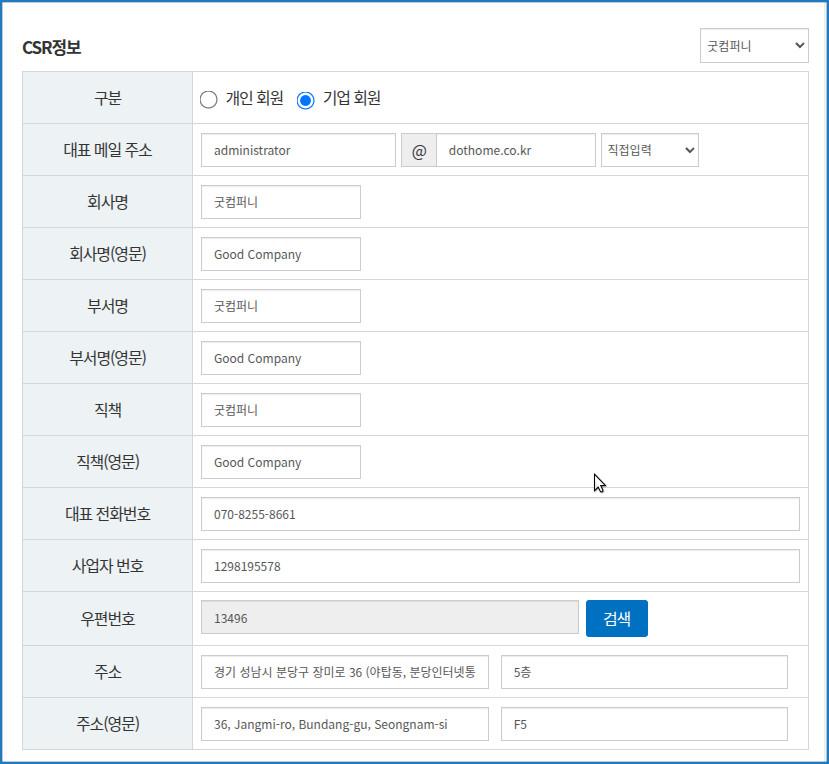Click the 우편번호 label
829x764 pixels.
108,619
